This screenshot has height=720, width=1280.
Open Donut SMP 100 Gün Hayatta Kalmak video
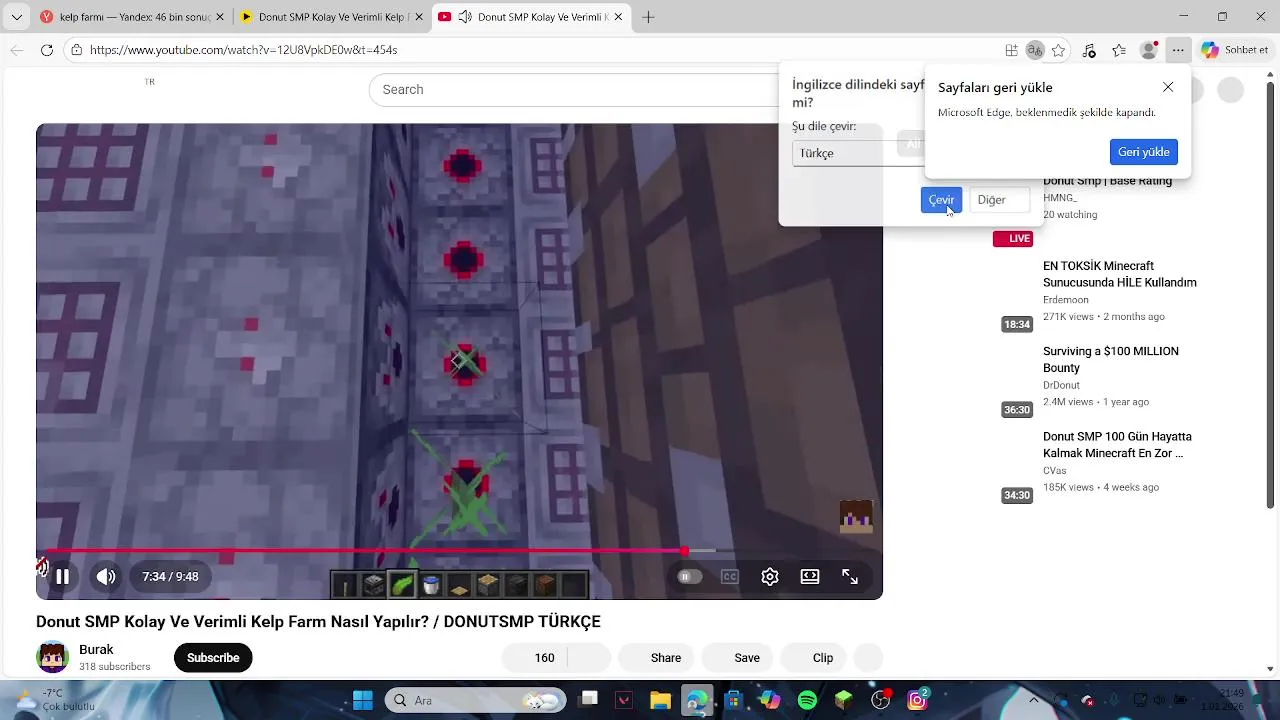tap(1117, 445)
